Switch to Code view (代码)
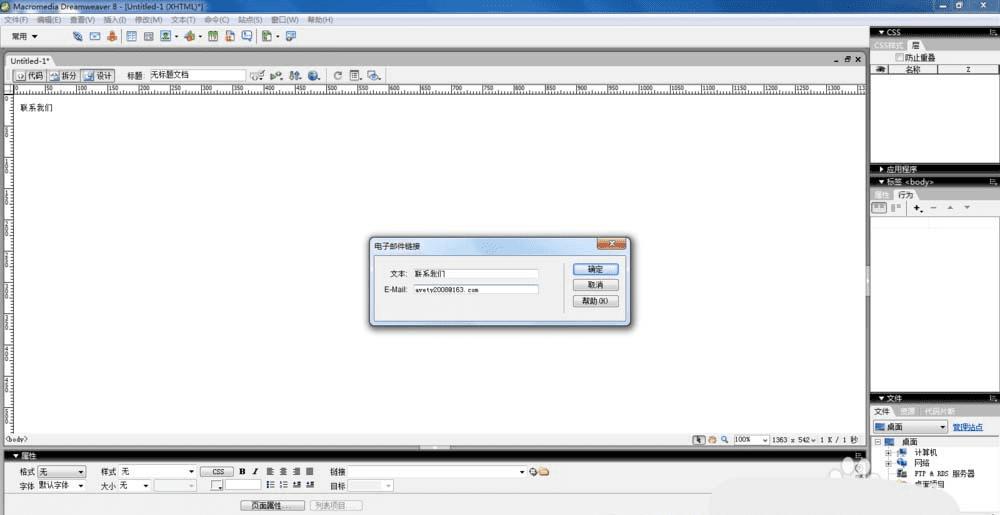The height and width of the screenshot is (515, 1000). [29, 75]
